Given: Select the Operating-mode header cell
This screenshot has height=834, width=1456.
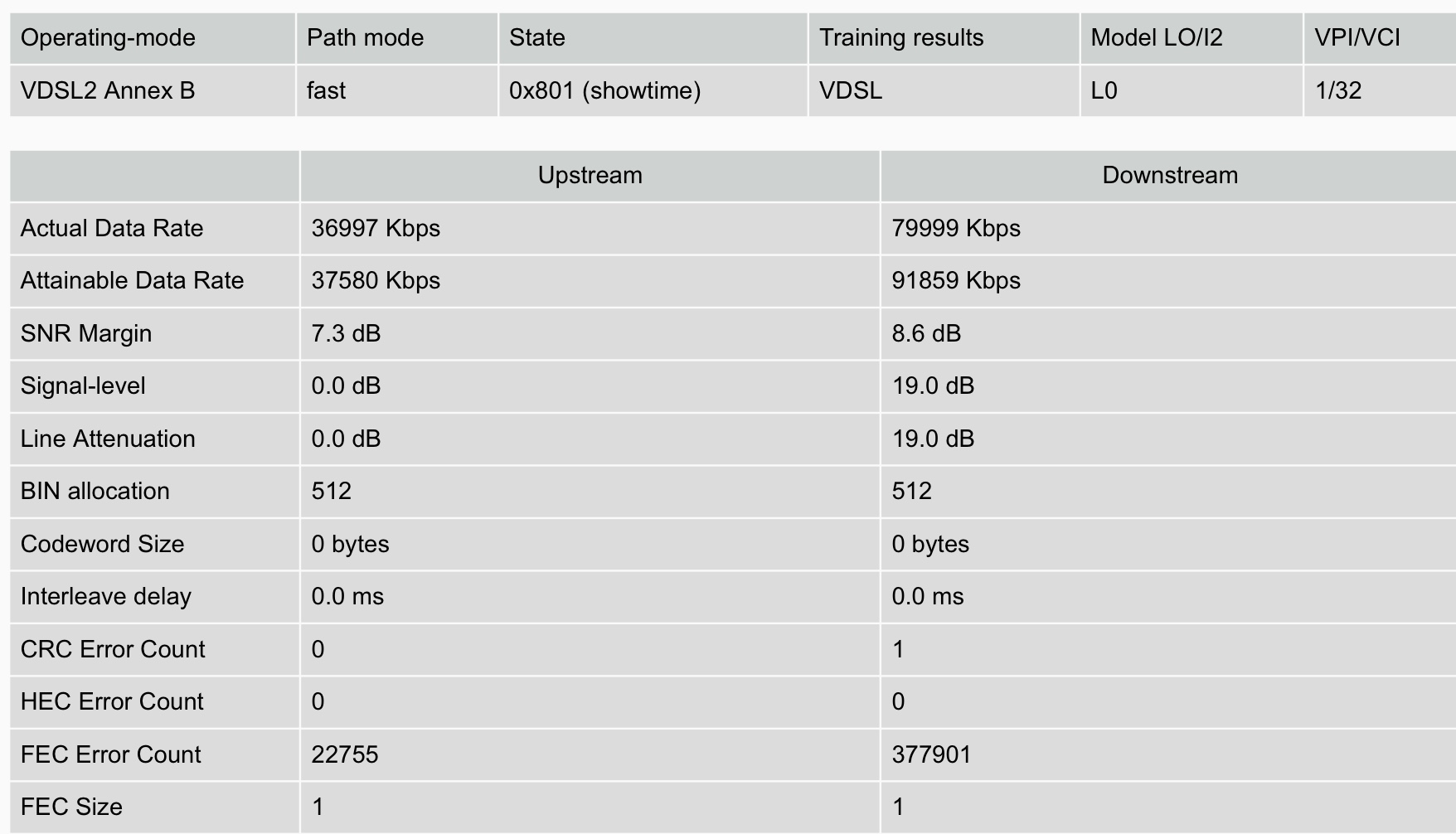Looking at the screenshot, I should pyautogui.click(x=153, y=38).
